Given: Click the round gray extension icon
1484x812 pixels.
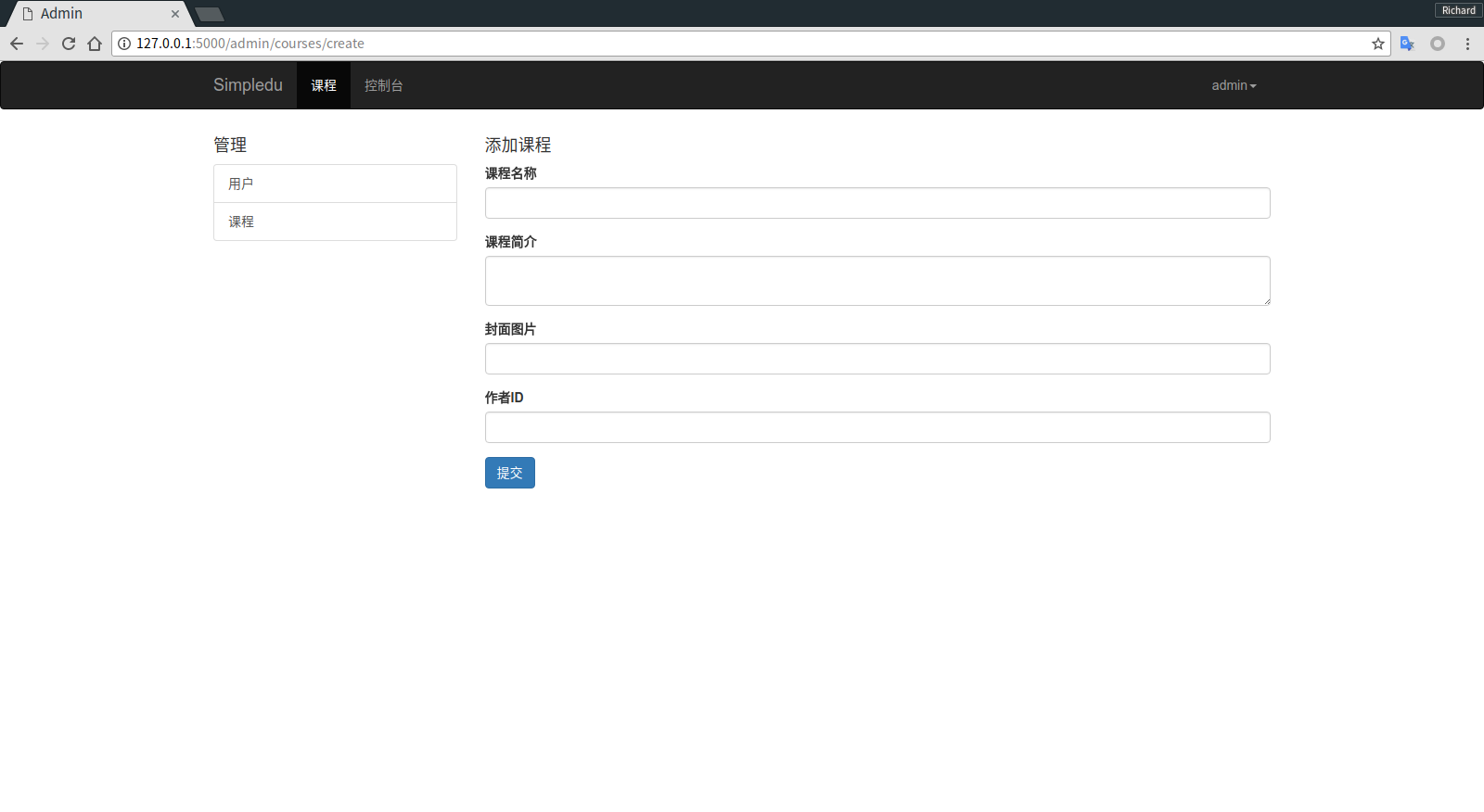Looking at the screenshot, I should tap(1438, 44).
